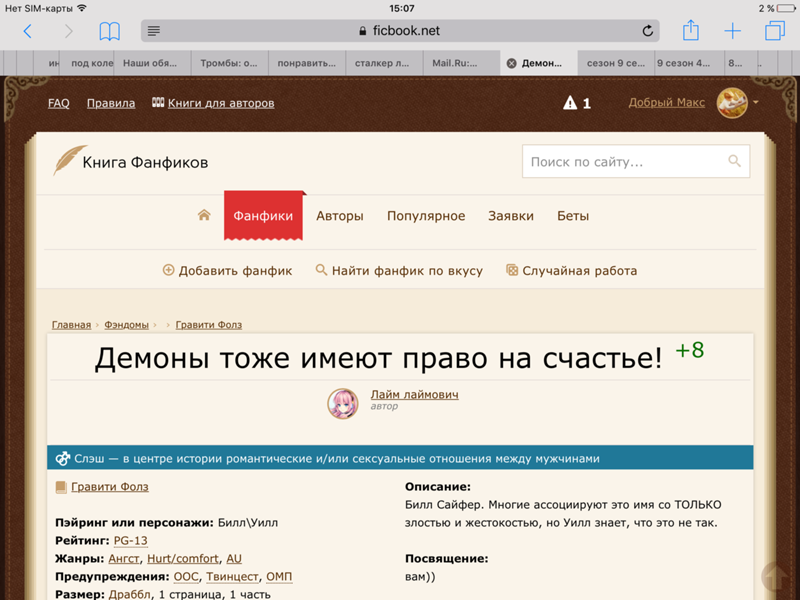
Task: Go to the home page icon
Action: (204, 215)
